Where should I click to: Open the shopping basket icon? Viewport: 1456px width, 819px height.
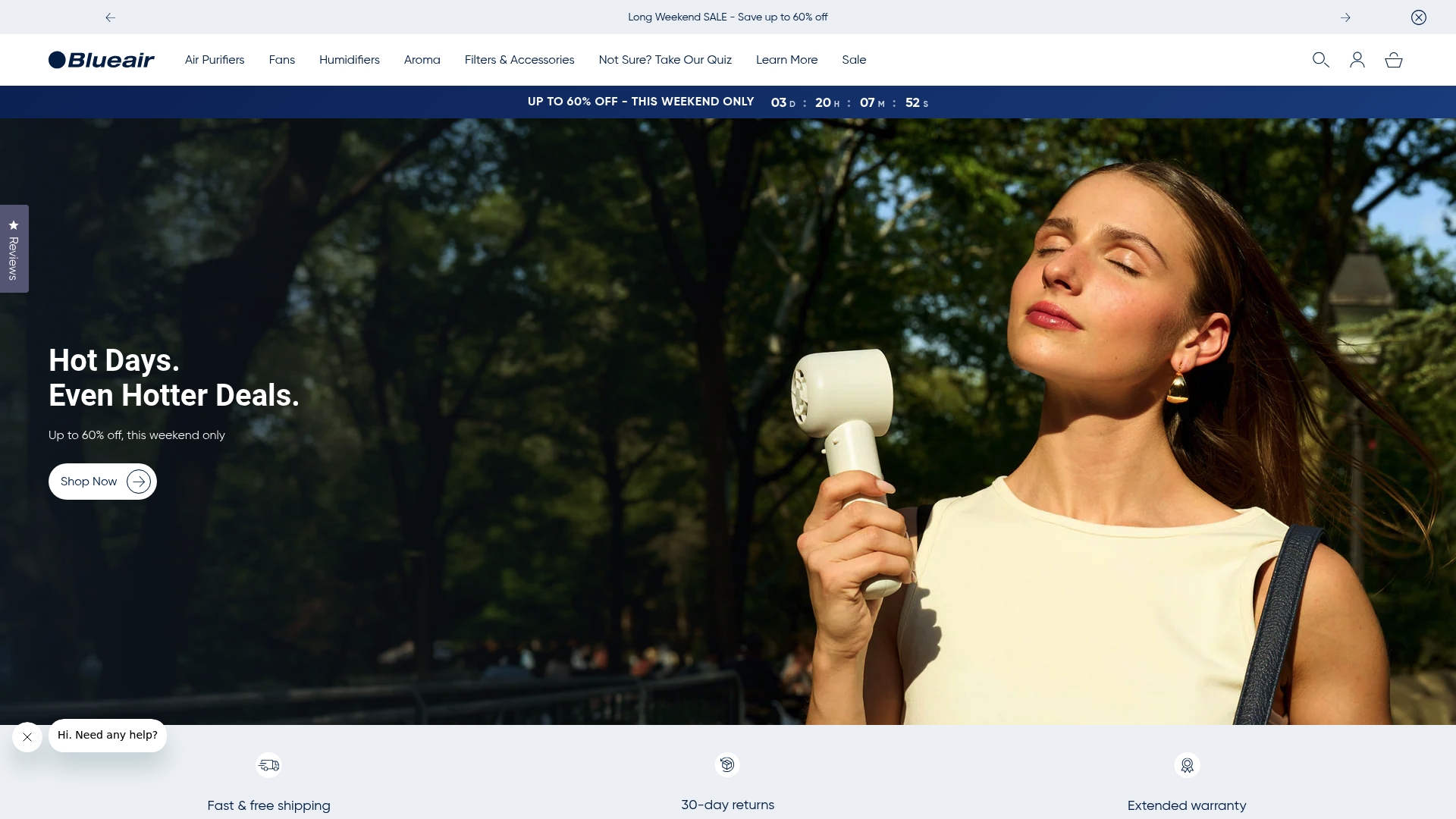(x=1394, y=60)
